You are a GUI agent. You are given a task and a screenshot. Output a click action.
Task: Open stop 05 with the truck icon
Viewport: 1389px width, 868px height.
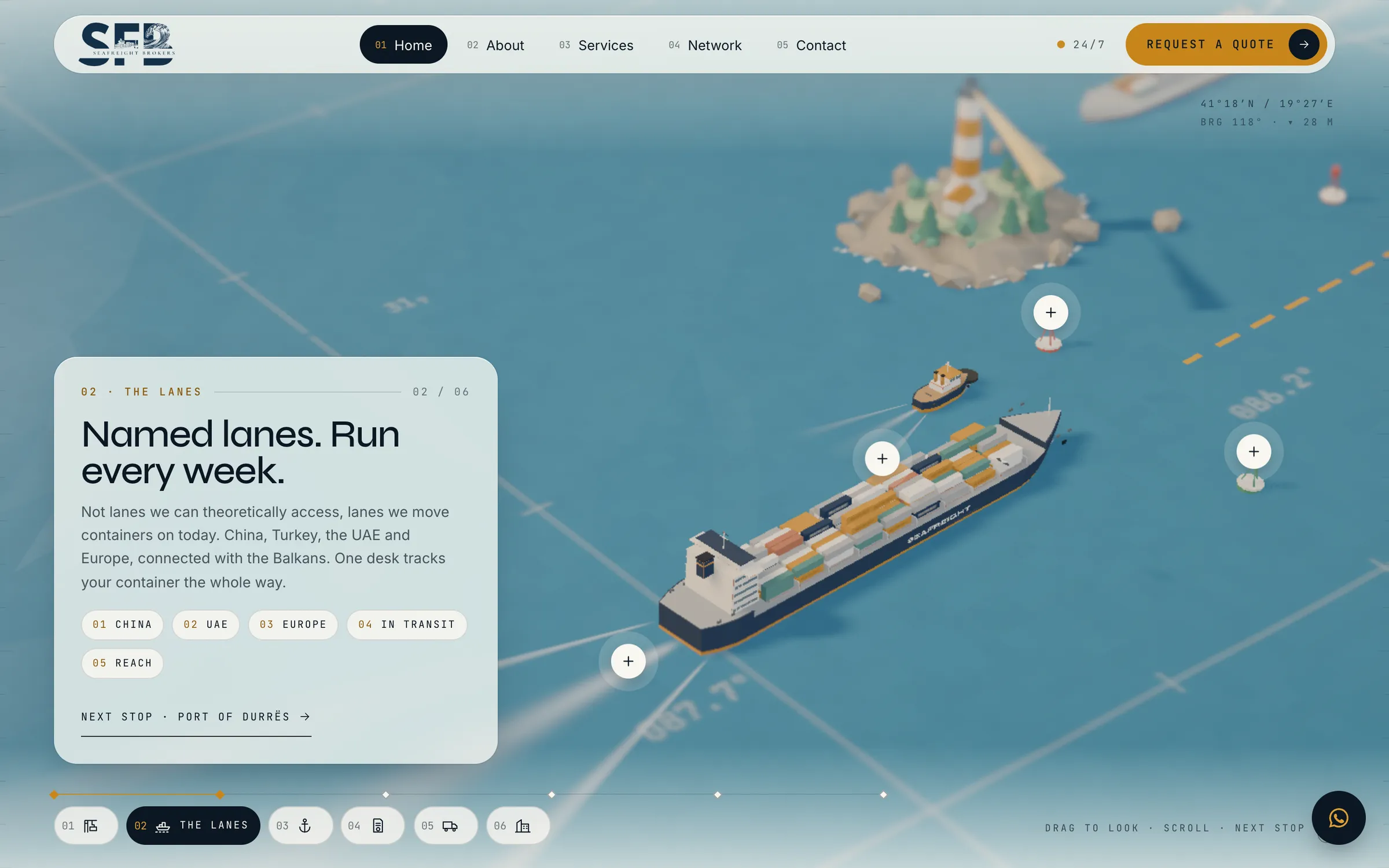pos(446,826)
